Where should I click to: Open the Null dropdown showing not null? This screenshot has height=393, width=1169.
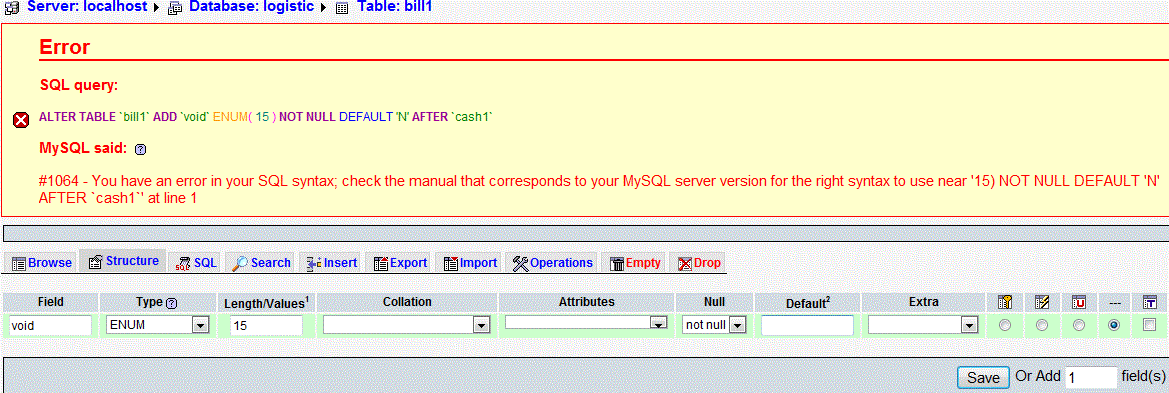(715, 325)
